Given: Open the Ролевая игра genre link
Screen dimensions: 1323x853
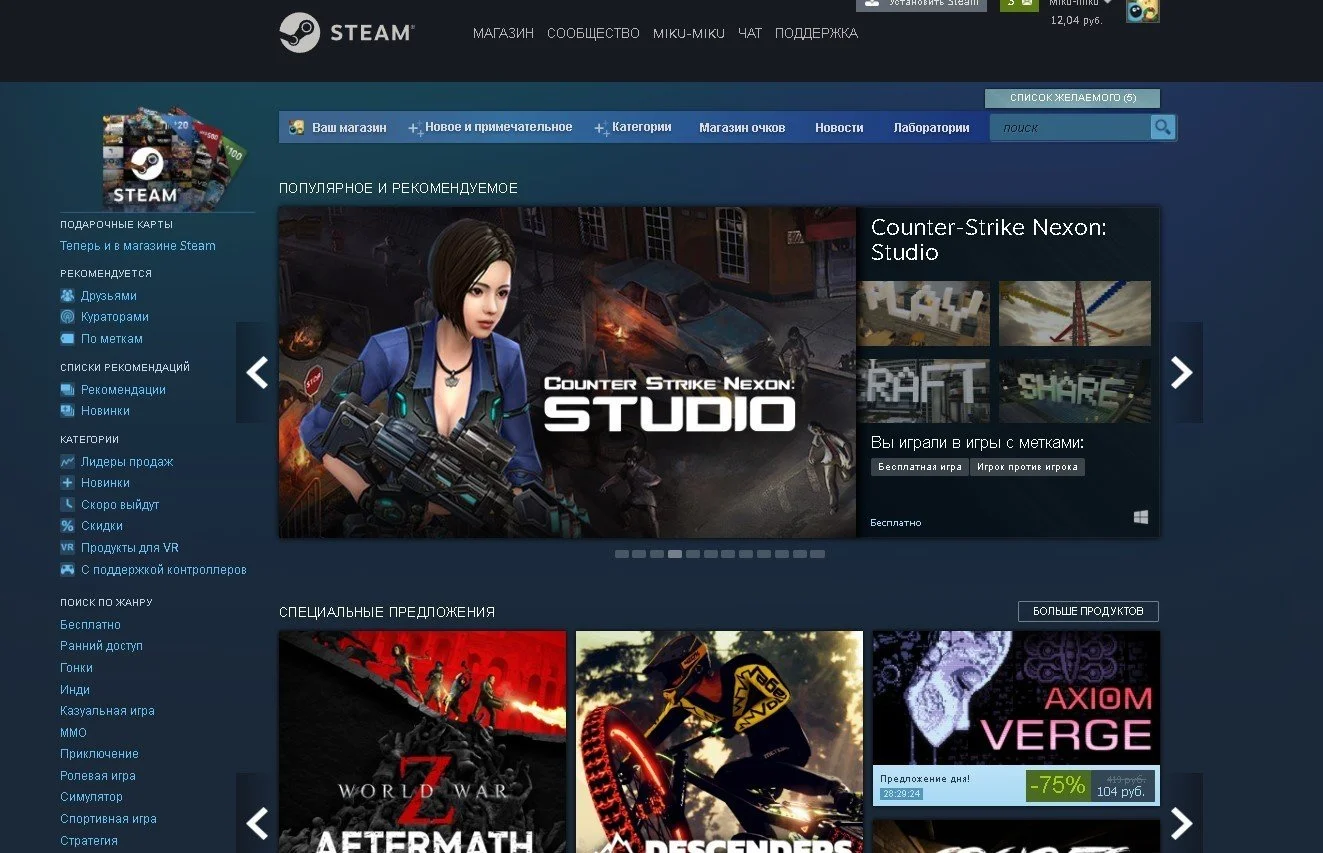Looking at the screenshot, I should (97, 776).
